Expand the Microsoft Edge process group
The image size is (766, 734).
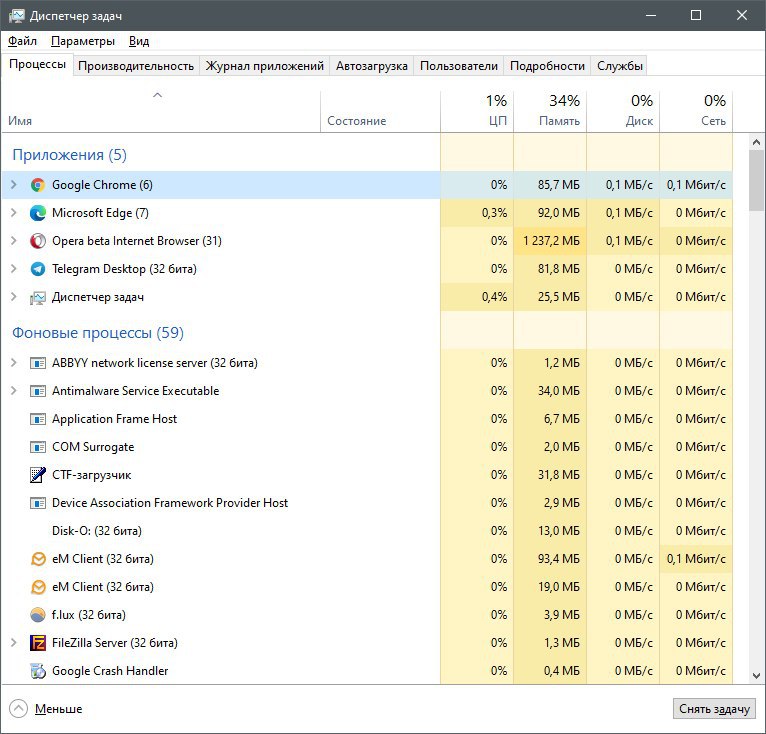(x=14, y=213)
